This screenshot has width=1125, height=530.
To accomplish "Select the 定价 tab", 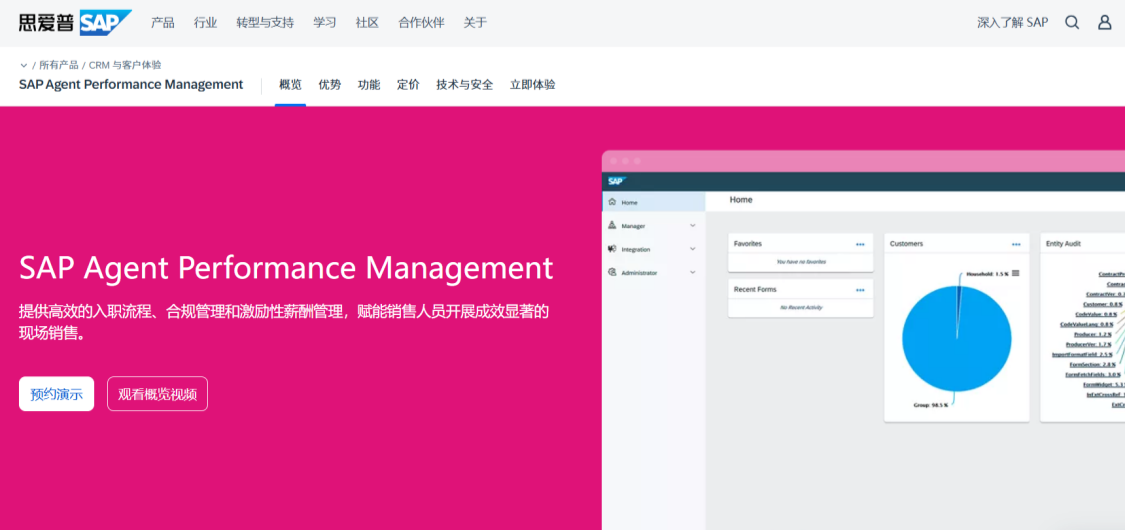I will point(408,85).
